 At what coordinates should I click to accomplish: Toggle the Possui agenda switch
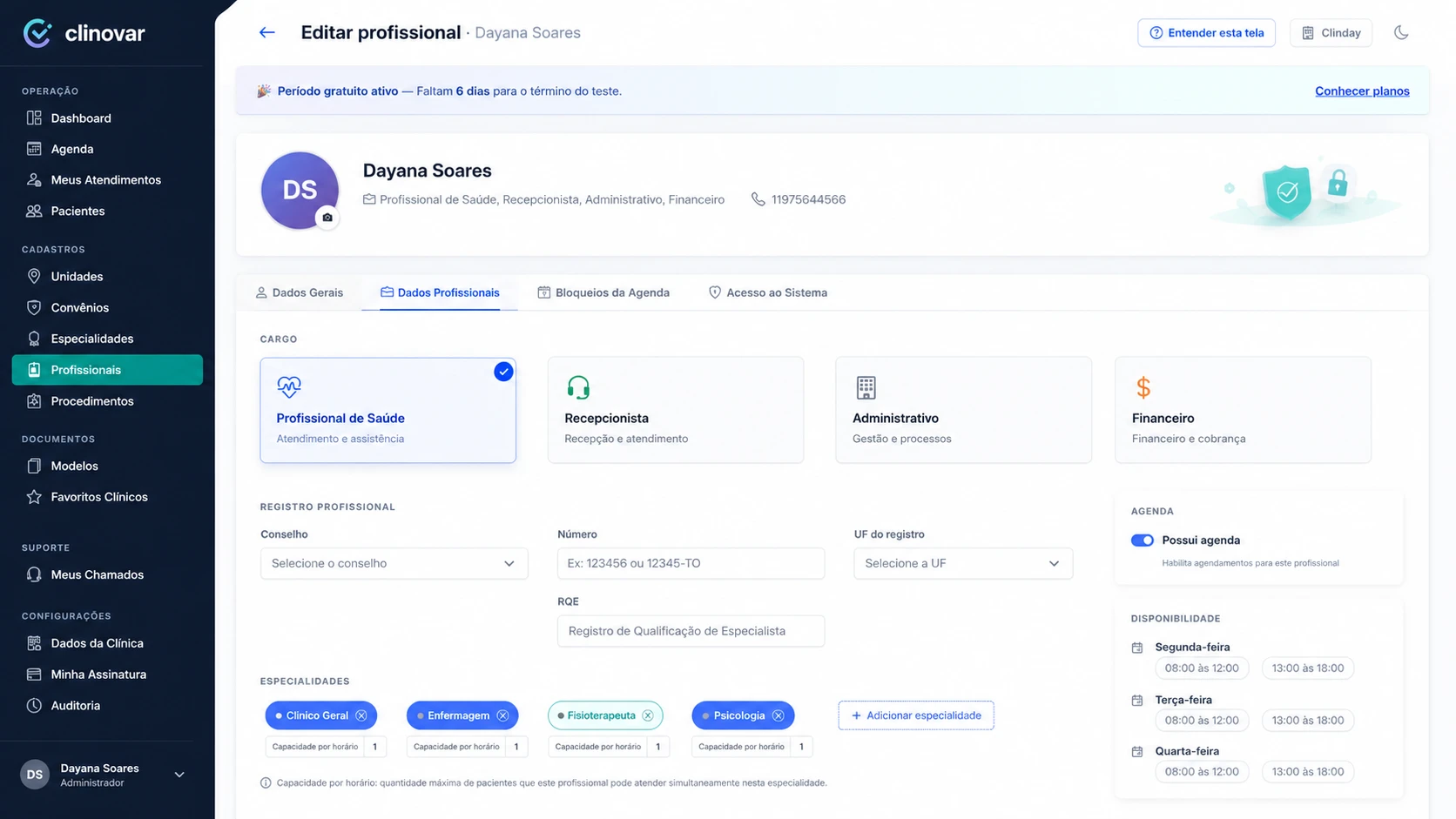1142,540
